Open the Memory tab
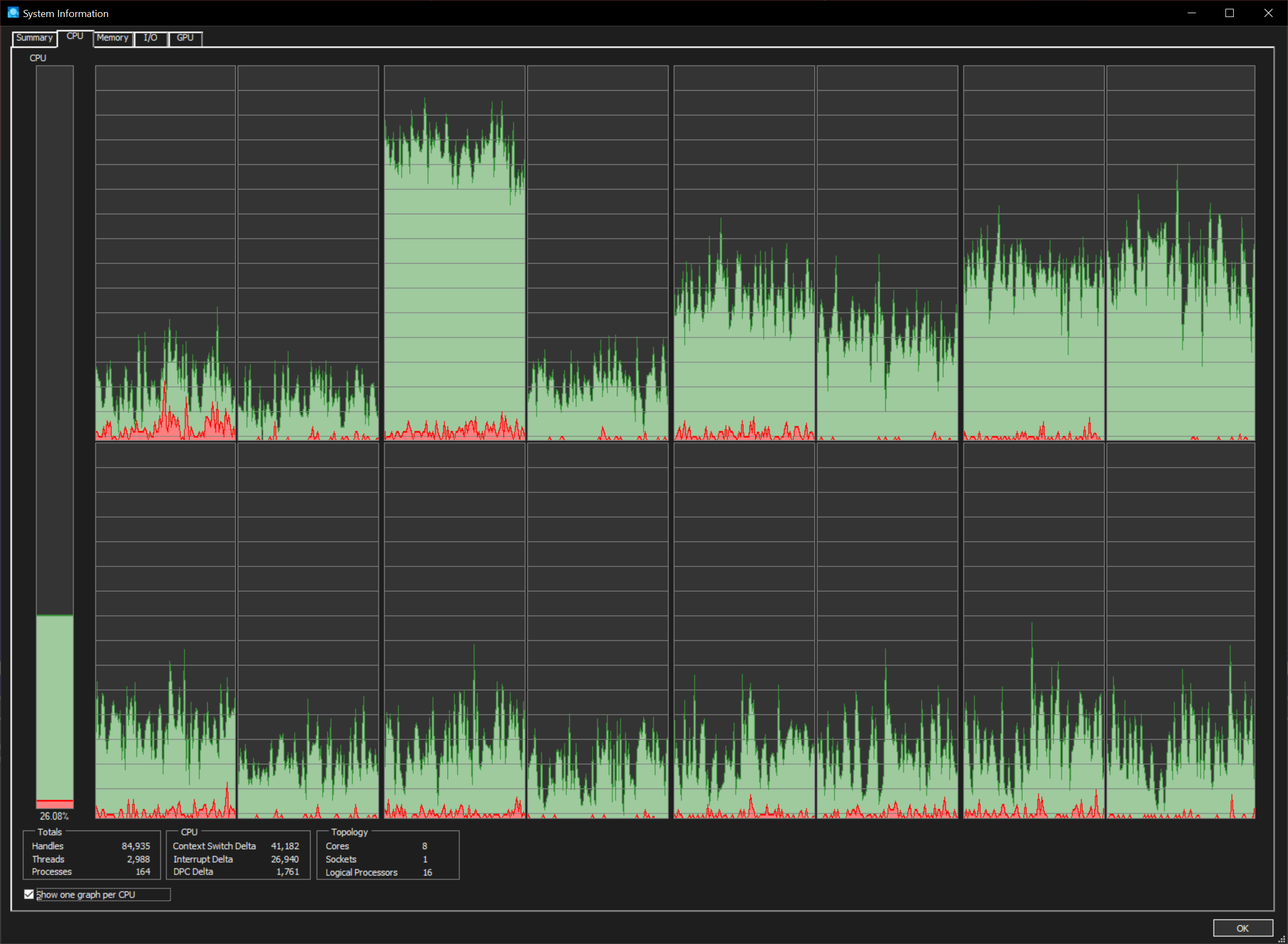Image resolution: width=1288 pixels, height=944 pixels. [112, 38]
